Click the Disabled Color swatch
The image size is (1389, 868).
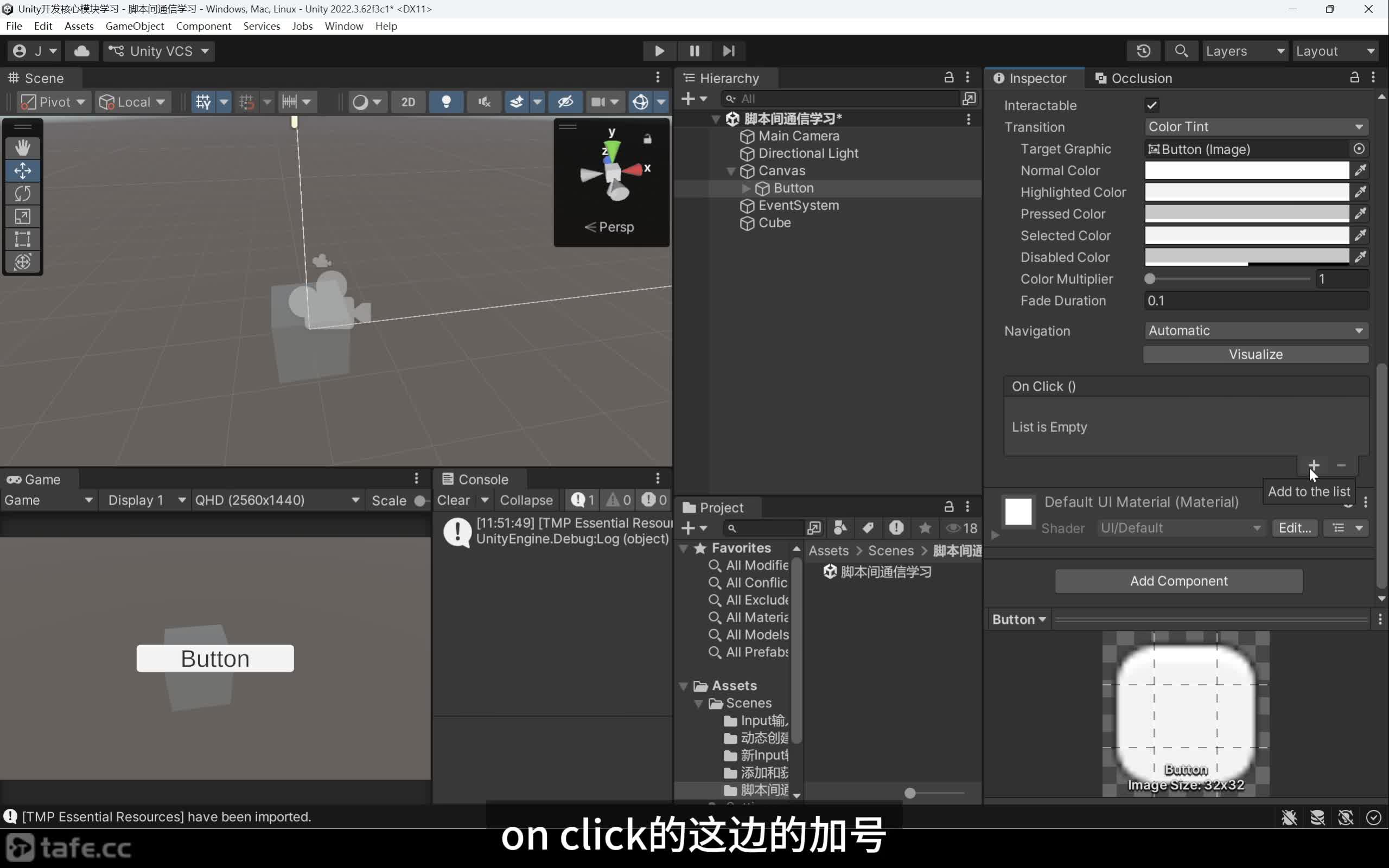[1247, 257]
